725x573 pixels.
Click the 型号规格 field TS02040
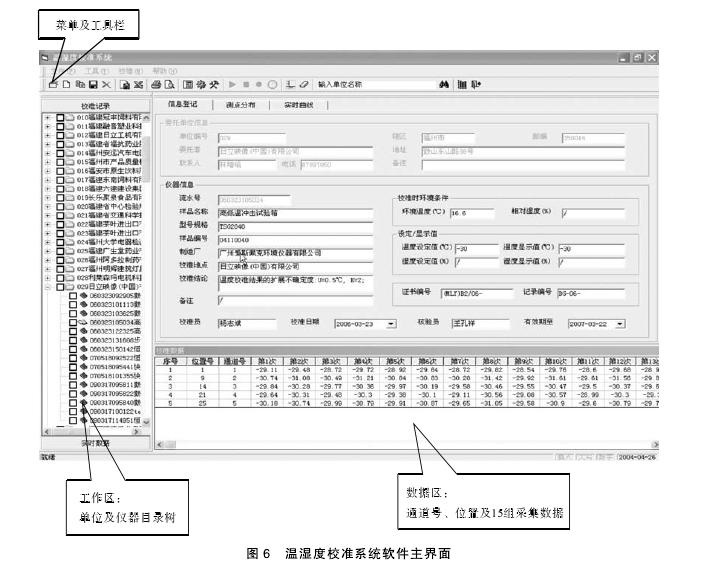[295, 227]
